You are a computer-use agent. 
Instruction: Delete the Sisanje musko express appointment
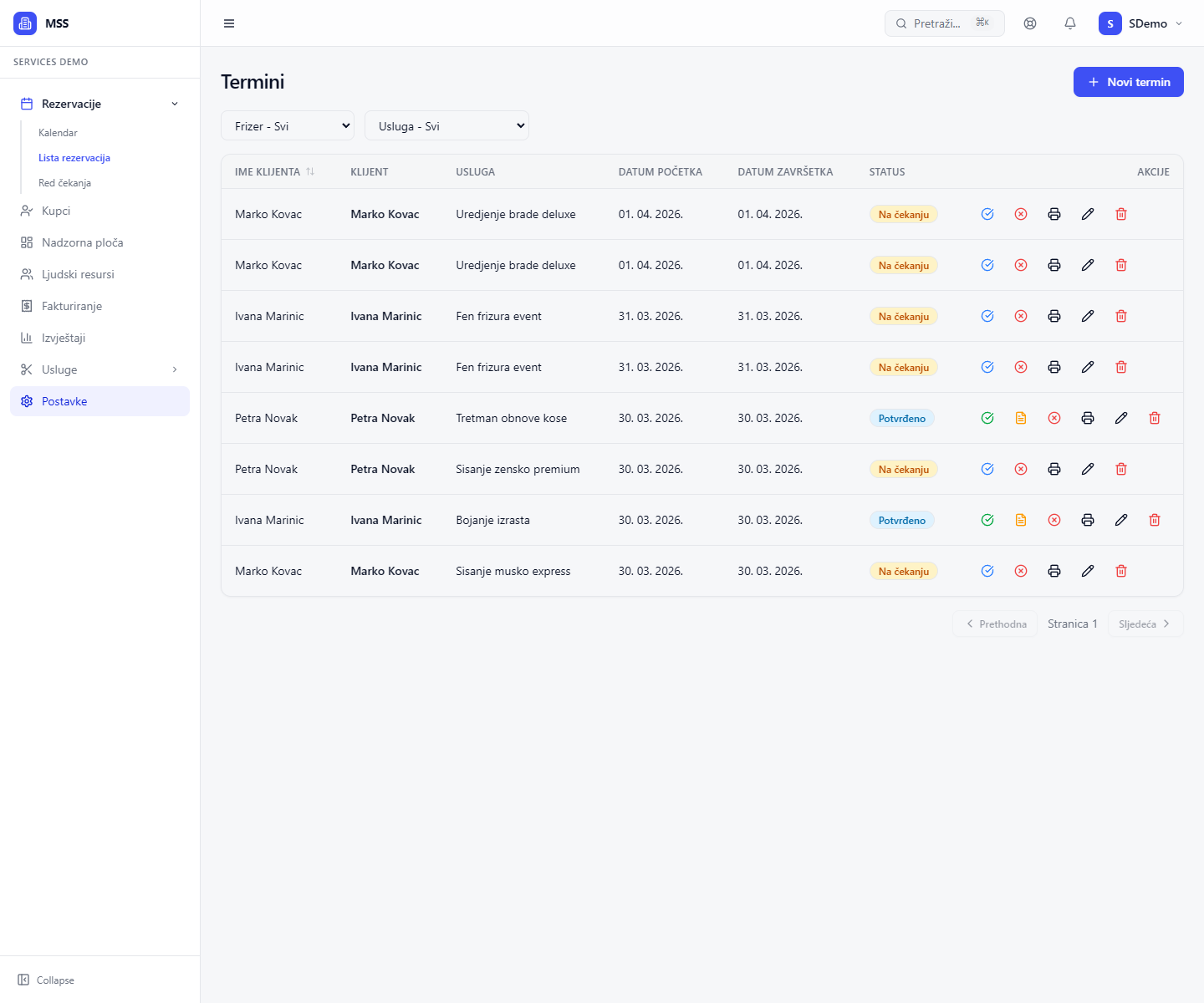pos(1121,571)
